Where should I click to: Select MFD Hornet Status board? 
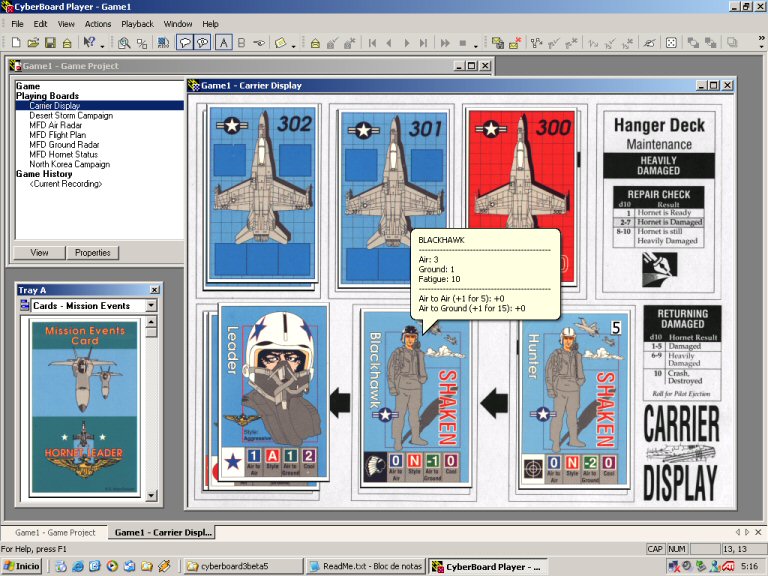click(64, 155)
